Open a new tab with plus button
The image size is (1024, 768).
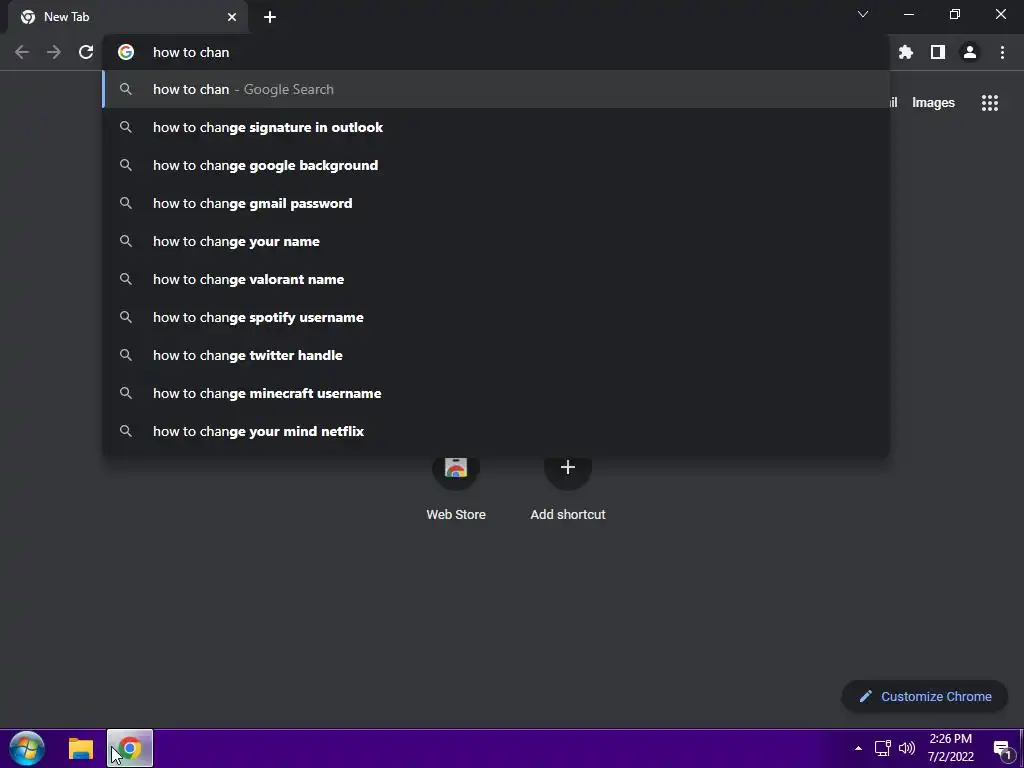pyautogui.click(x=270, y=17)
